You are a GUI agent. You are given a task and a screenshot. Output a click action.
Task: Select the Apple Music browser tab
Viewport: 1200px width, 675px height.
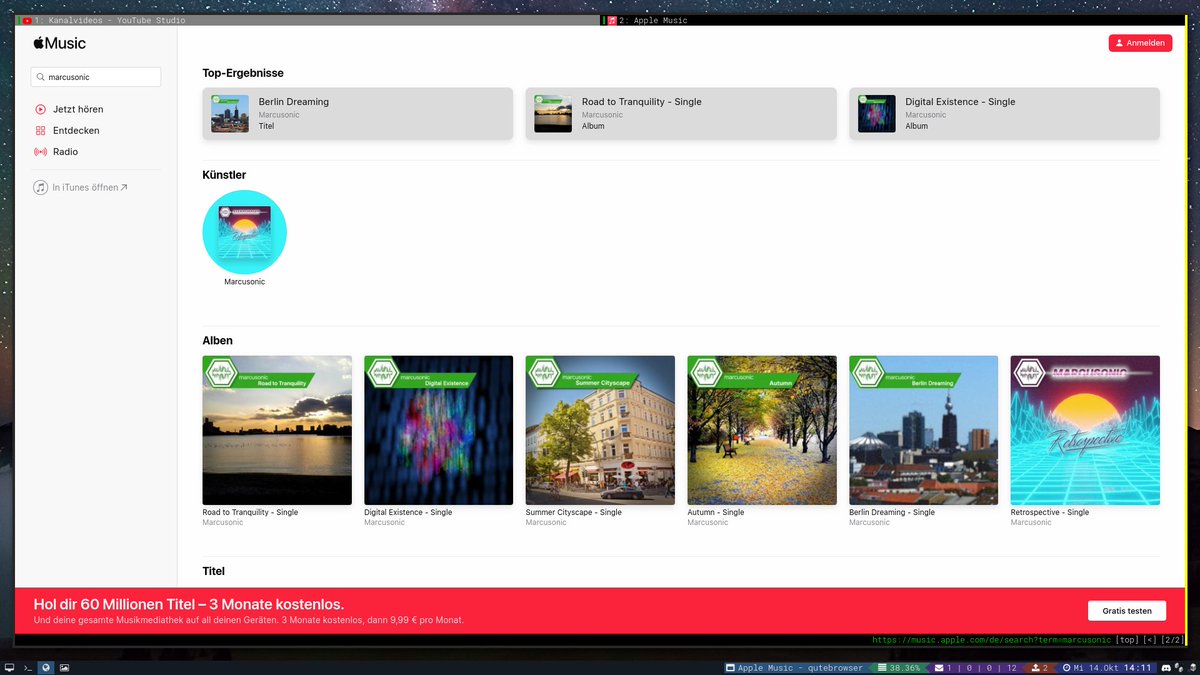(x=895, y=20)
